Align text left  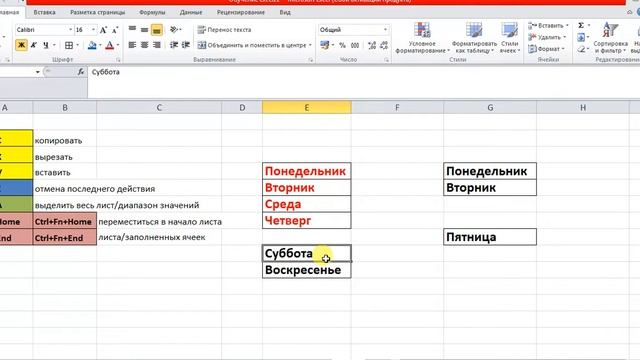(132, 45)
